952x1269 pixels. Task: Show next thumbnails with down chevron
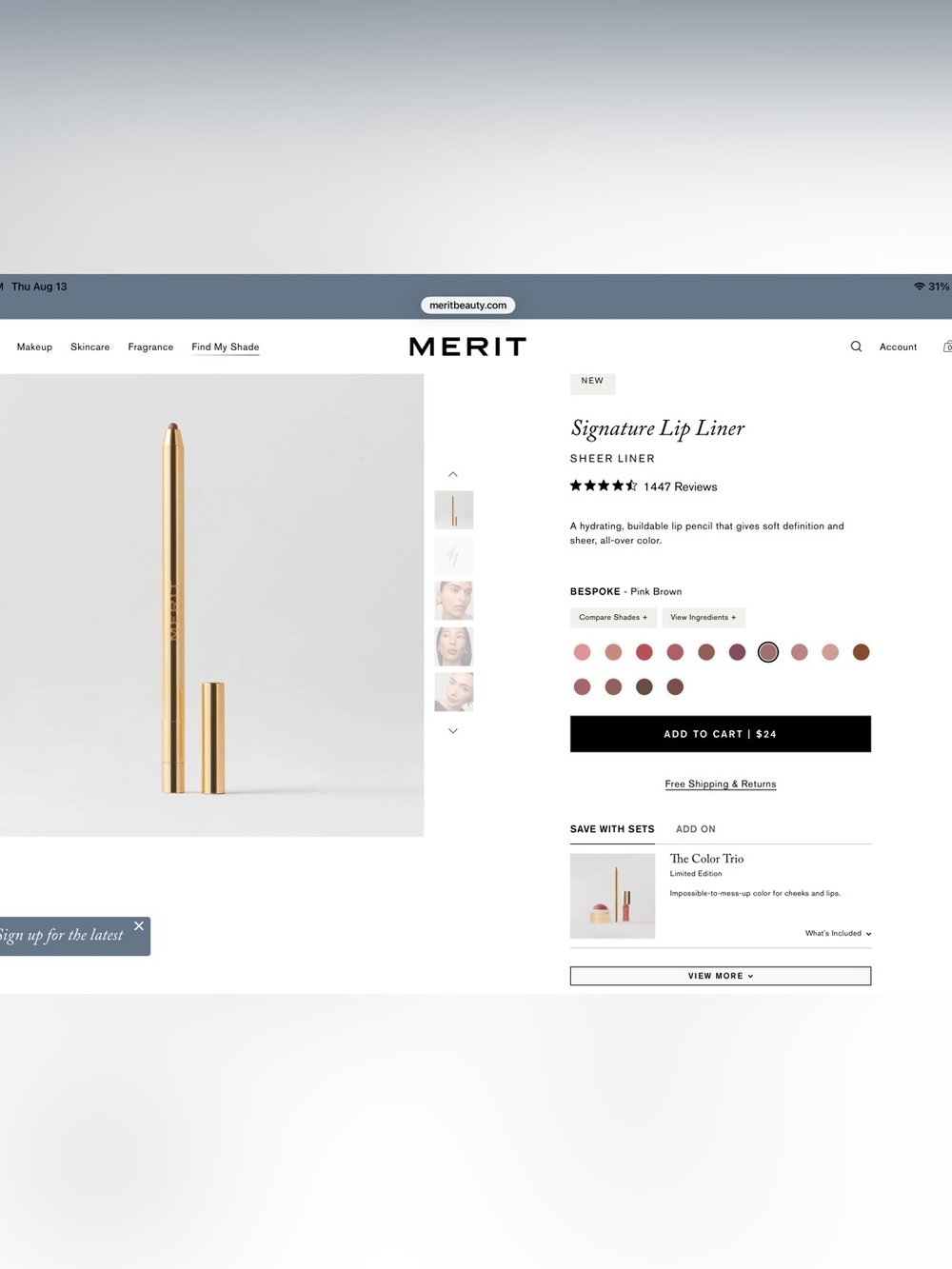click(453, 731)
